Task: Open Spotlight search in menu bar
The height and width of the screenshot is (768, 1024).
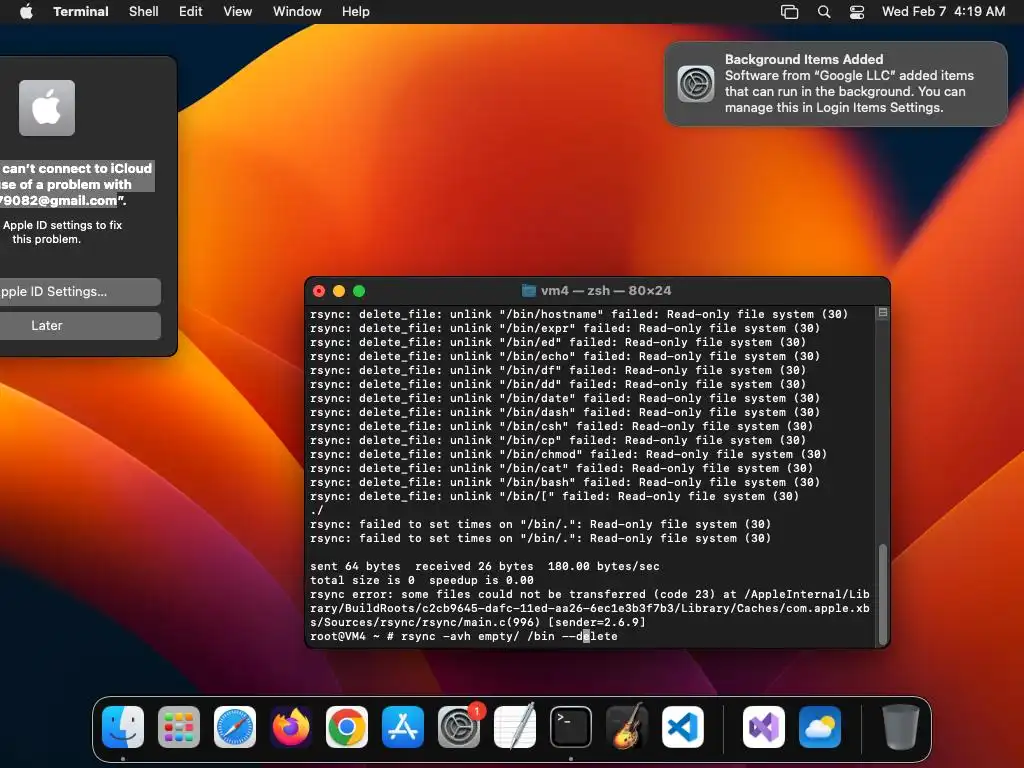Action: [x=824, y=11]
